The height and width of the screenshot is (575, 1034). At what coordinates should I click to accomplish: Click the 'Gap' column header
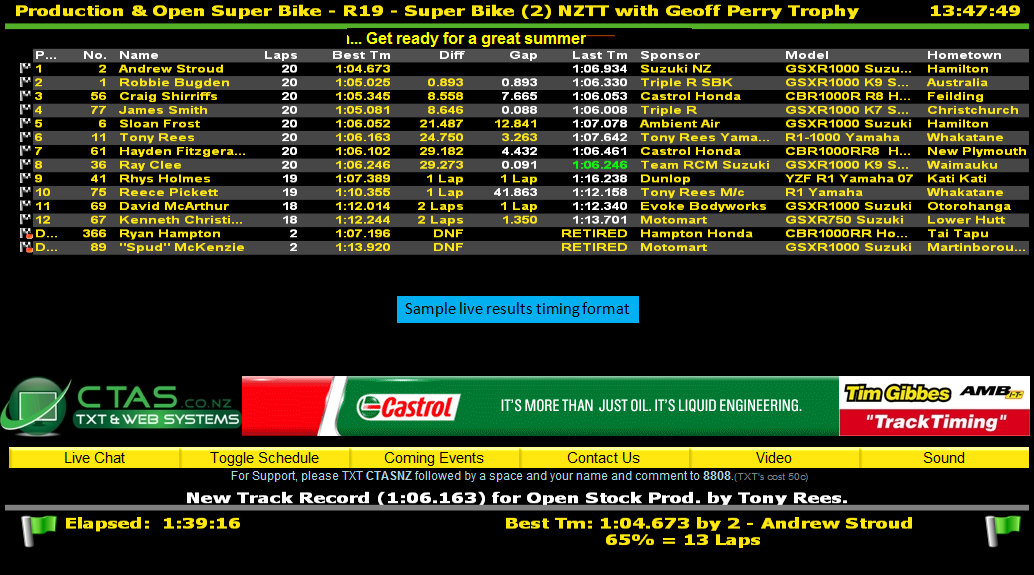pyautogui.click(x=524, y=55)
